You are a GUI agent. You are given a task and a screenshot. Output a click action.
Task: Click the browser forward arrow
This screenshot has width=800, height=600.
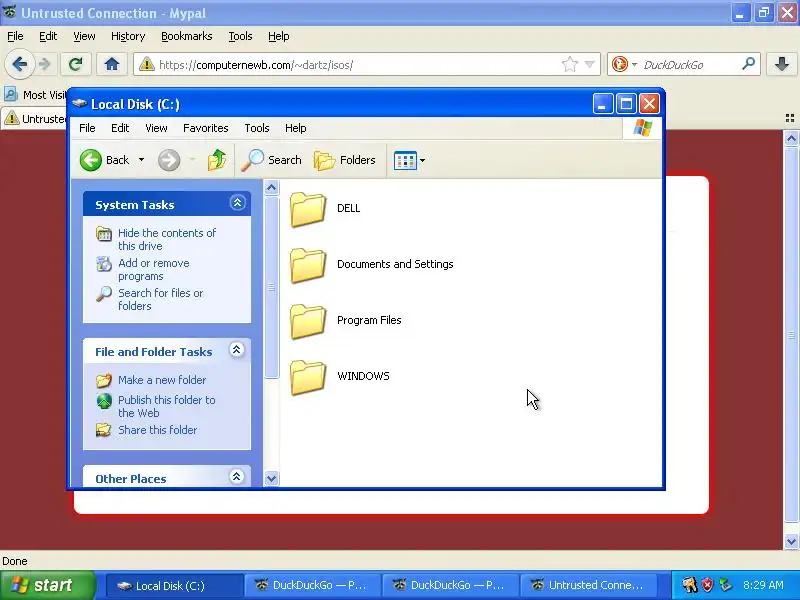click(45, 64)
